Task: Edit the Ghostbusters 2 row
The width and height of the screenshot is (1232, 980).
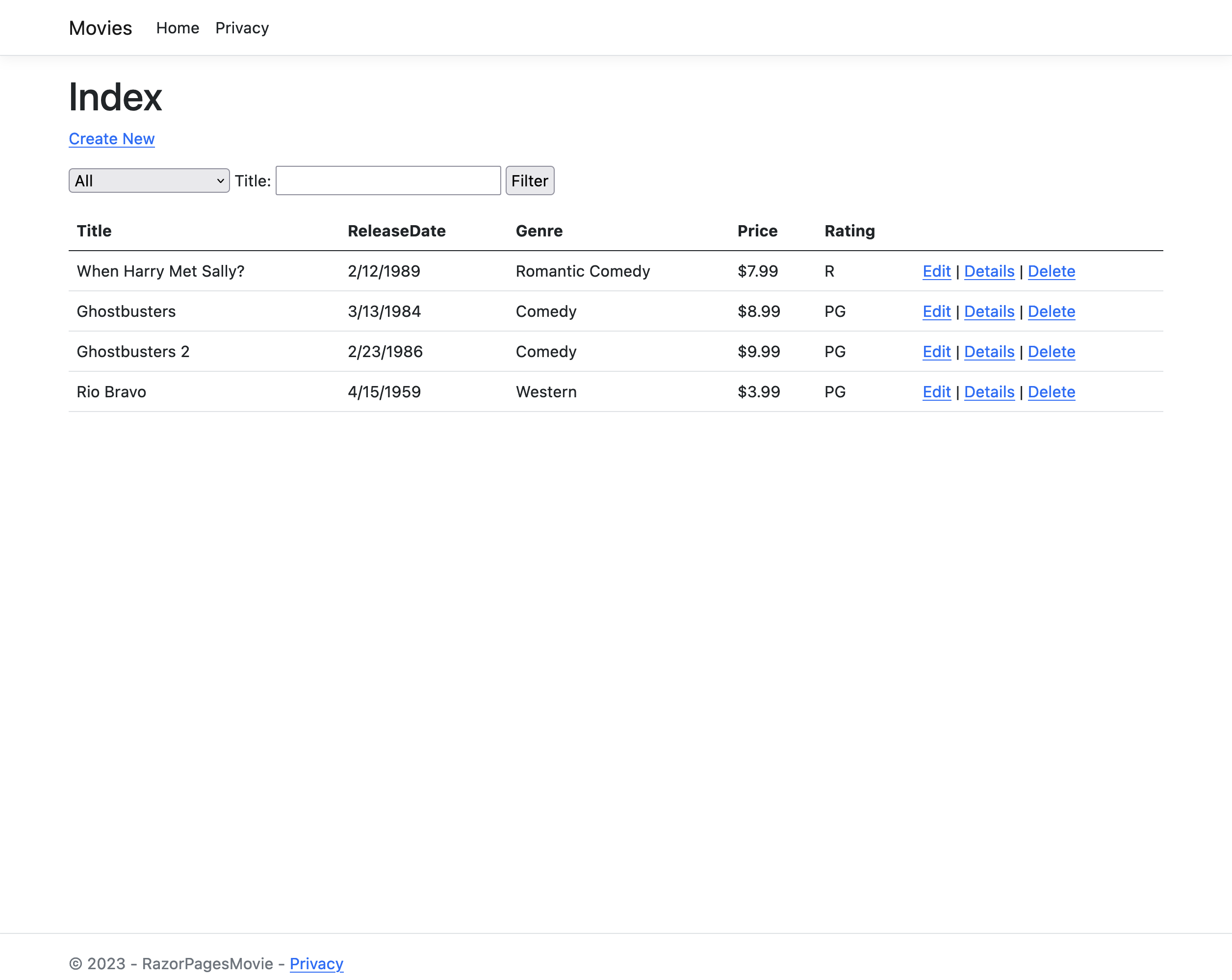Action: click(937, 351)
